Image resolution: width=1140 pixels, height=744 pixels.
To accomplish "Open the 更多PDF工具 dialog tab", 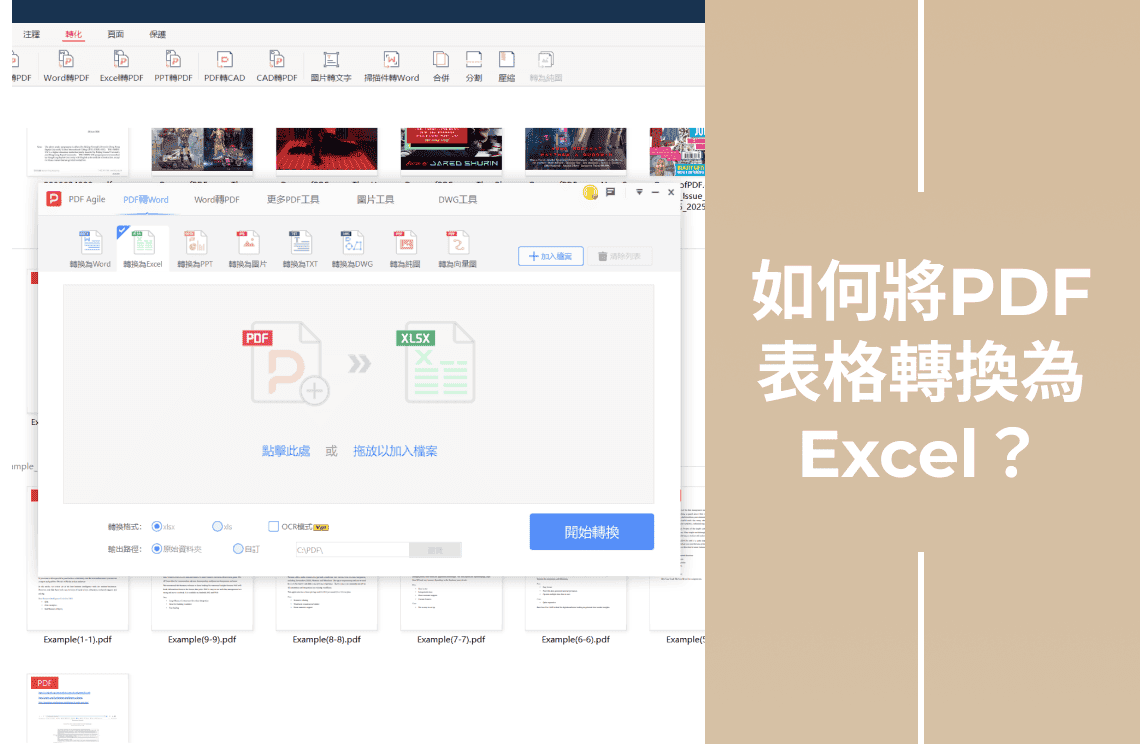I will (293, 200).
